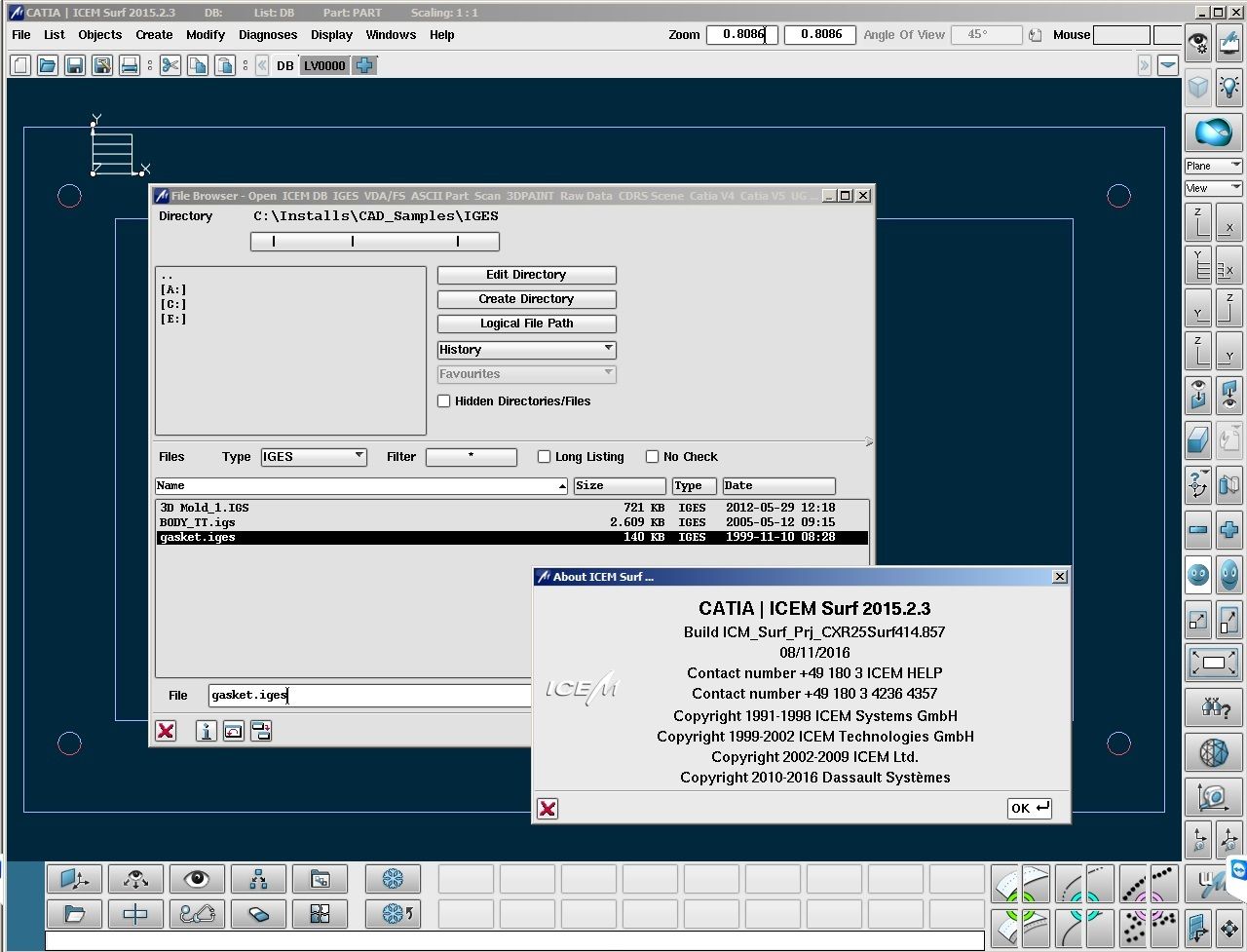The image size is (1247, 952).
Task: Open the Windows menu
Action: [x=391, y=35]
